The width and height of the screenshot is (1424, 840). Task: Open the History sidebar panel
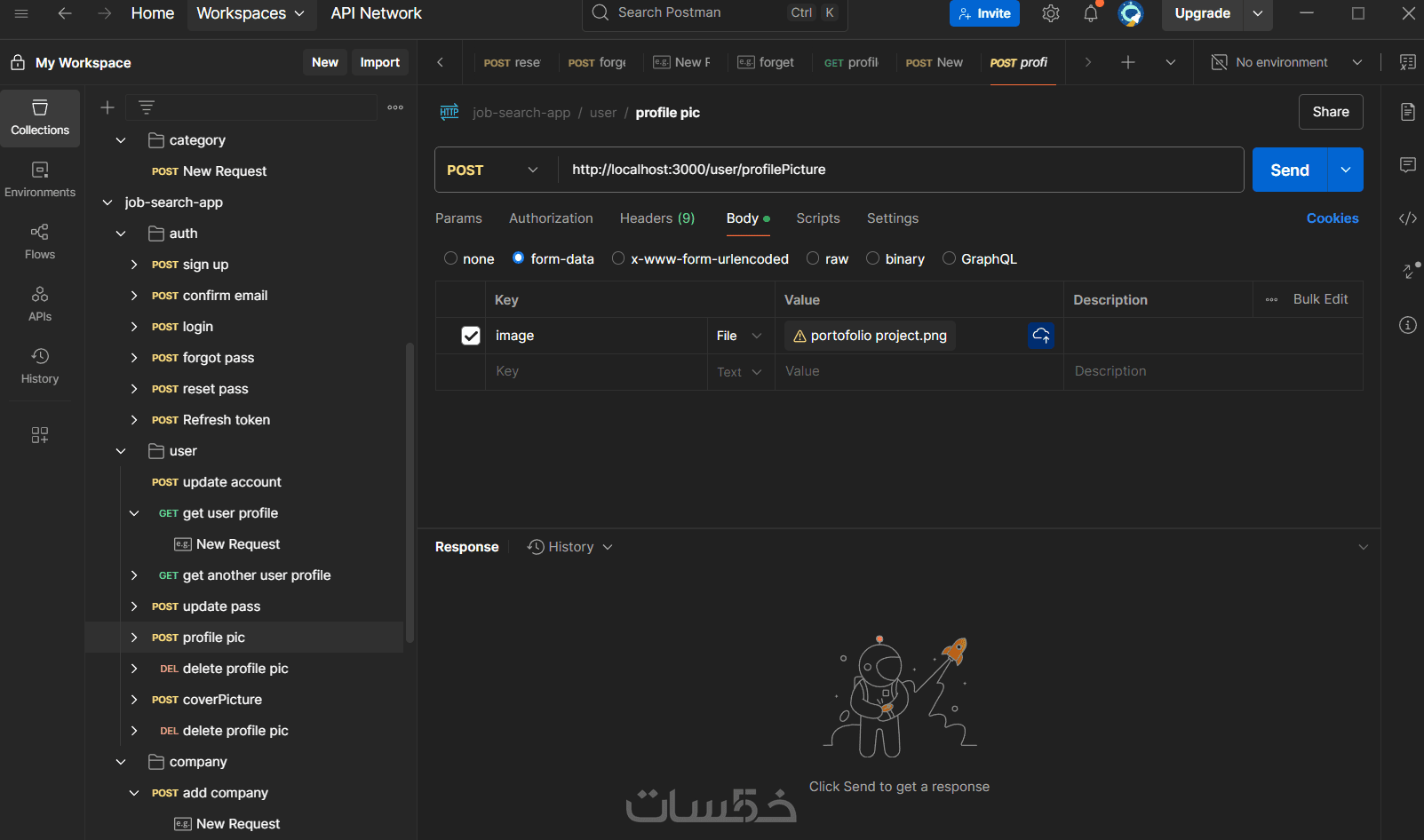click(40, 367)
